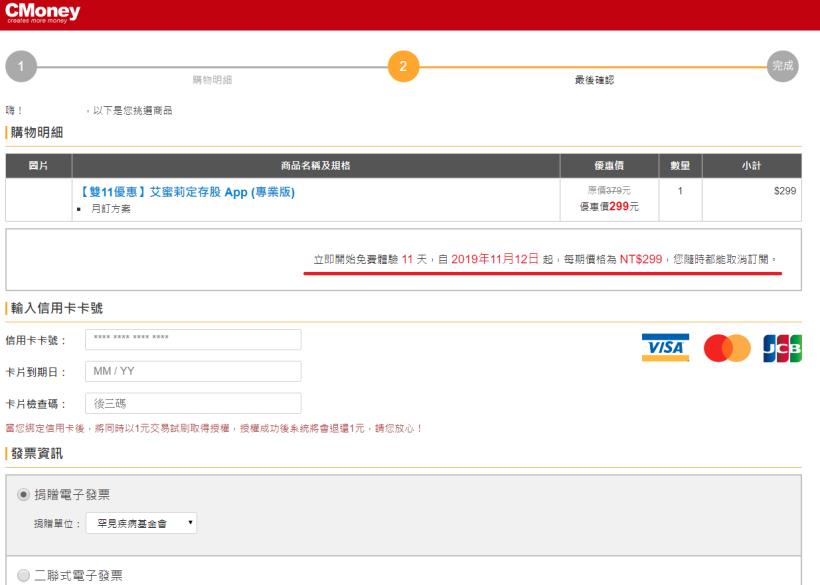Select the 二聯式電子發票 radio button
The width and height of the screenshot is (820, 585).
[x=23, y=576]
